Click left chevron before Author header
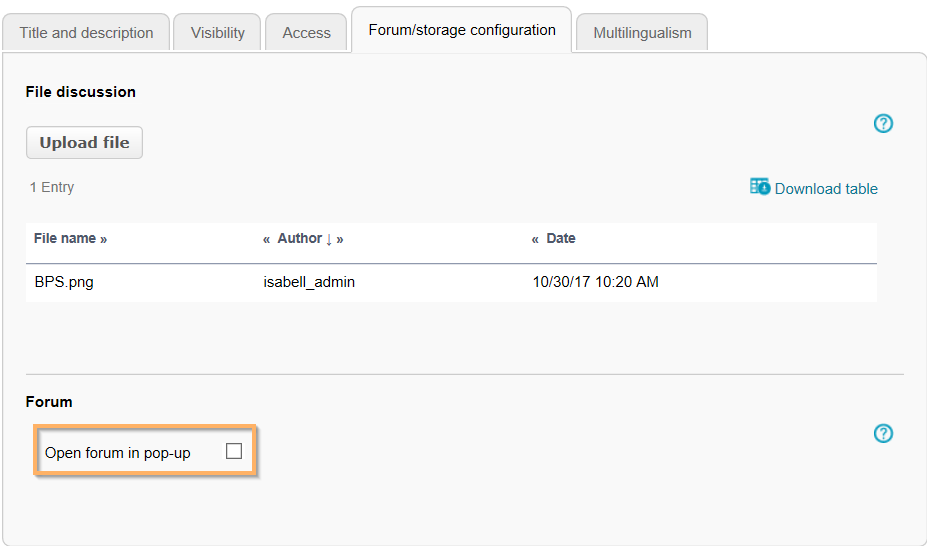932x546 pixels. click(267, 239)
